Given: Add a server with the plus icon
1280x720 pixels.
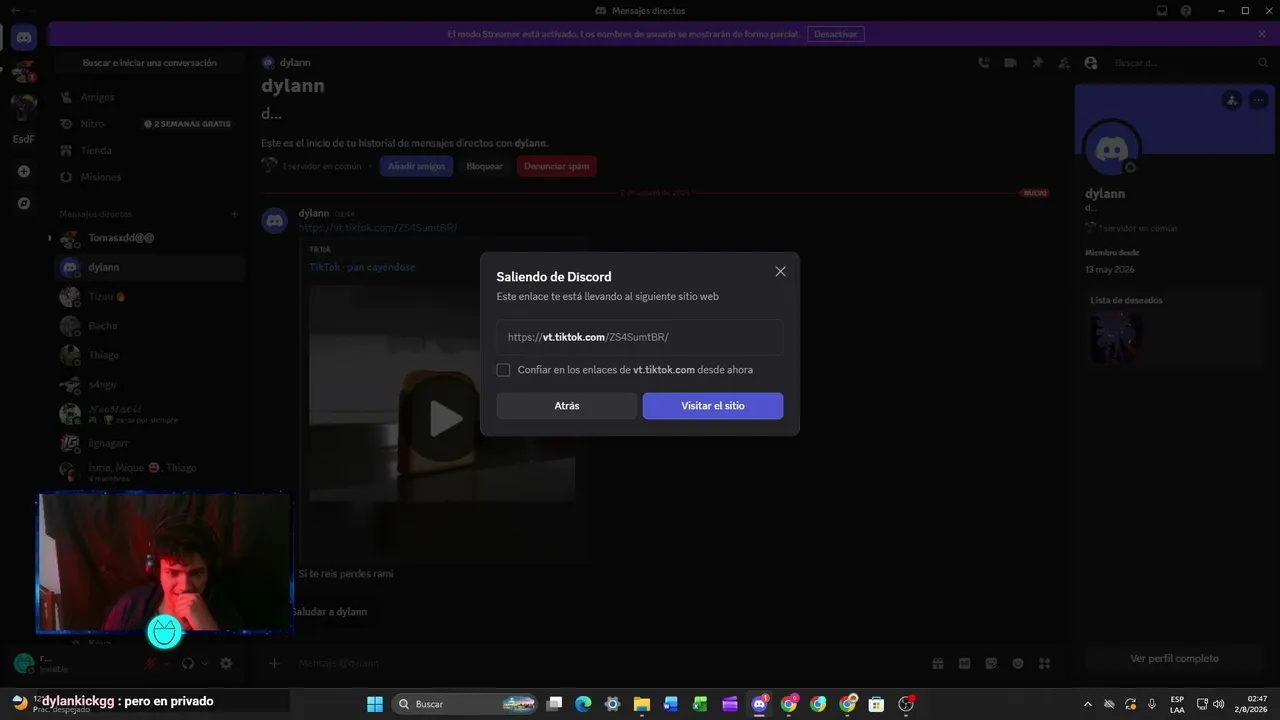Looking at the screenshot, I should (x=24, y=171).
